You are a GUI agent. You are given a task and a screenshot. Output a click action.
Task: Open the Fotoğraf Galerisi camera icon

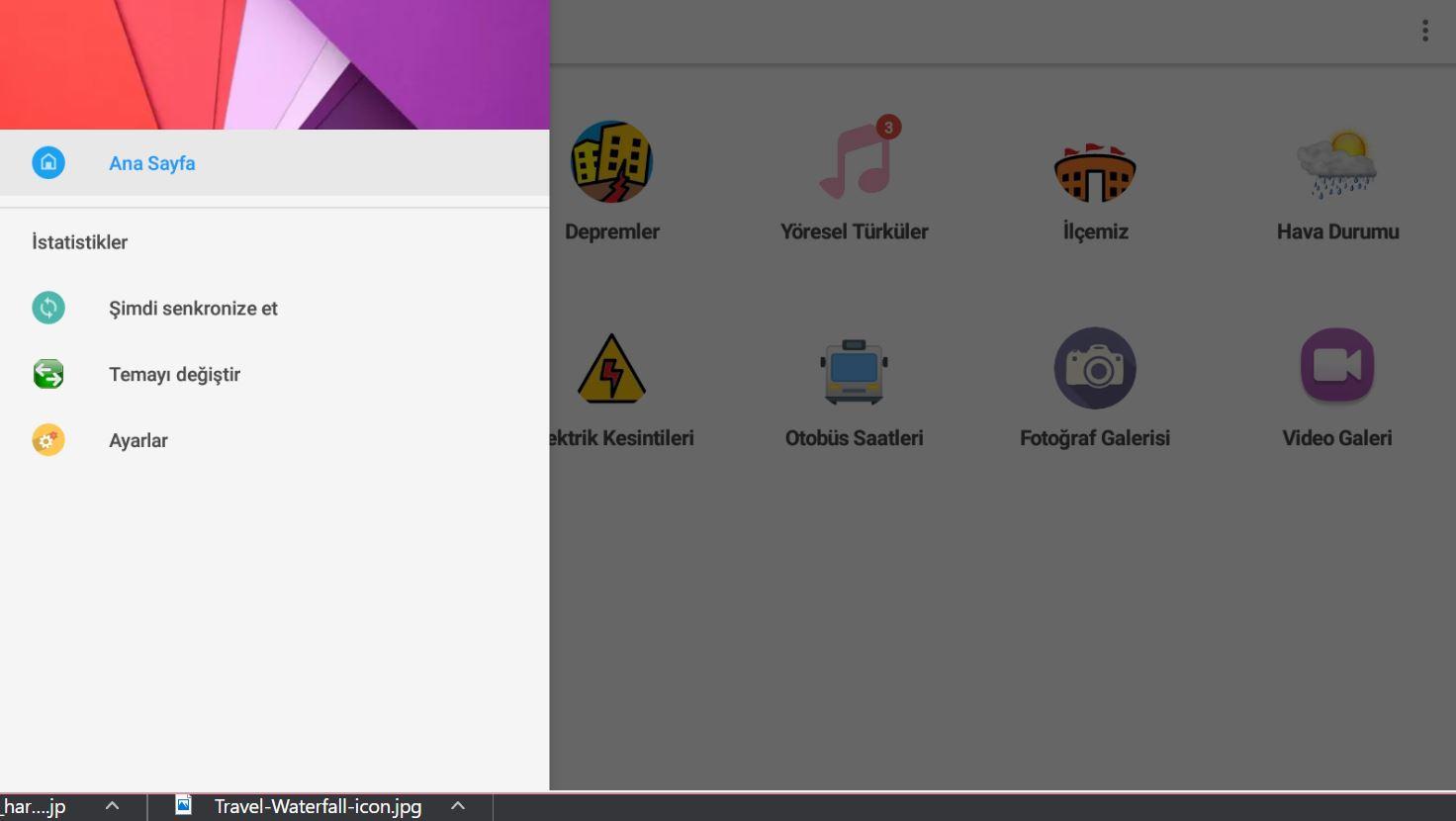[1095, 368]
